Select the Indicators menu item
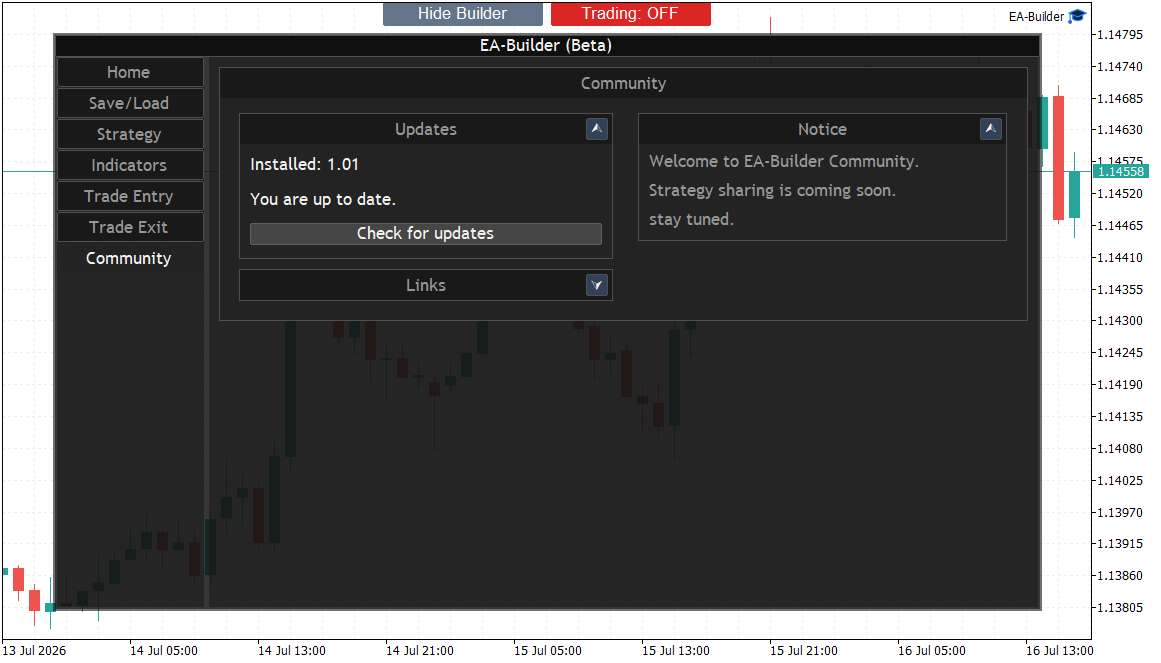1161x663 pixels. tap(130, 166)
